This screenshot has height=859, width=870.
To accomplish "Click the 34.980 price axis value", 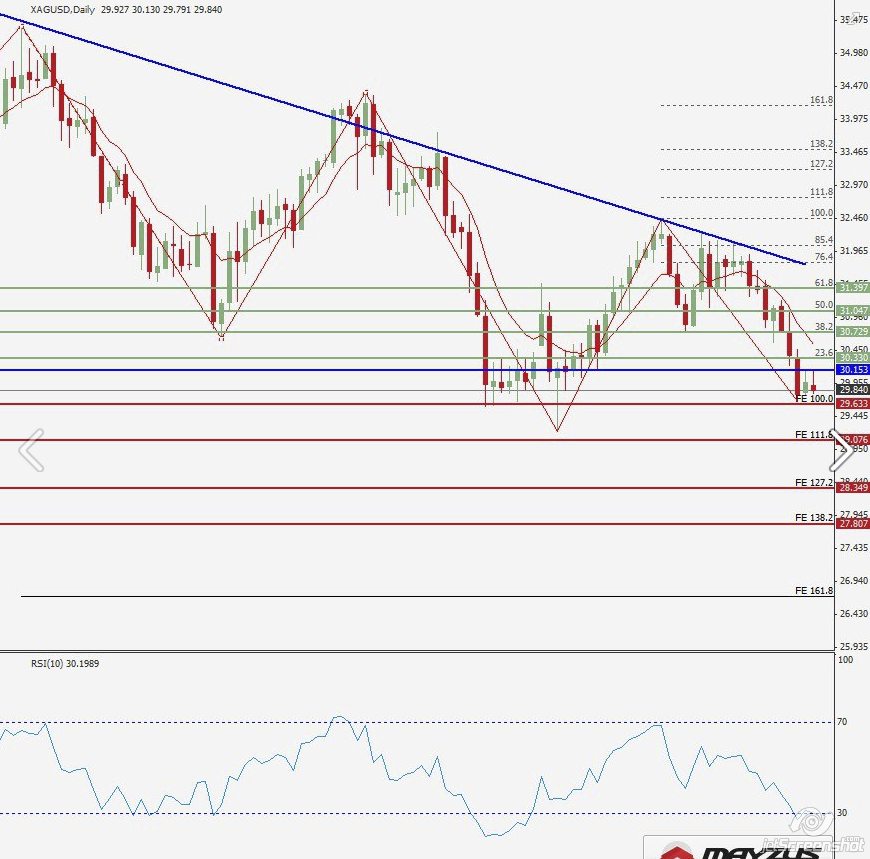I will (853, 53).
